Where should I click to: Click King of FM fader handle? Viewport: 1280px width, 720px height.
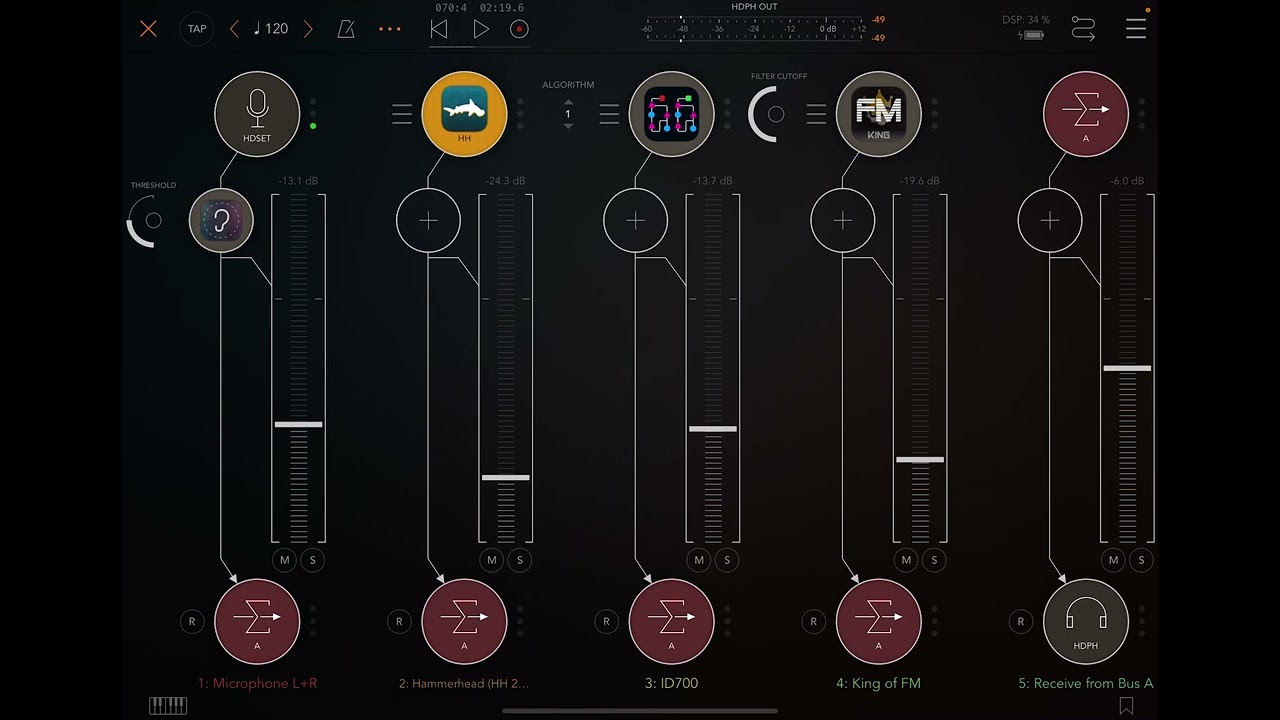[x=919, y=459]
